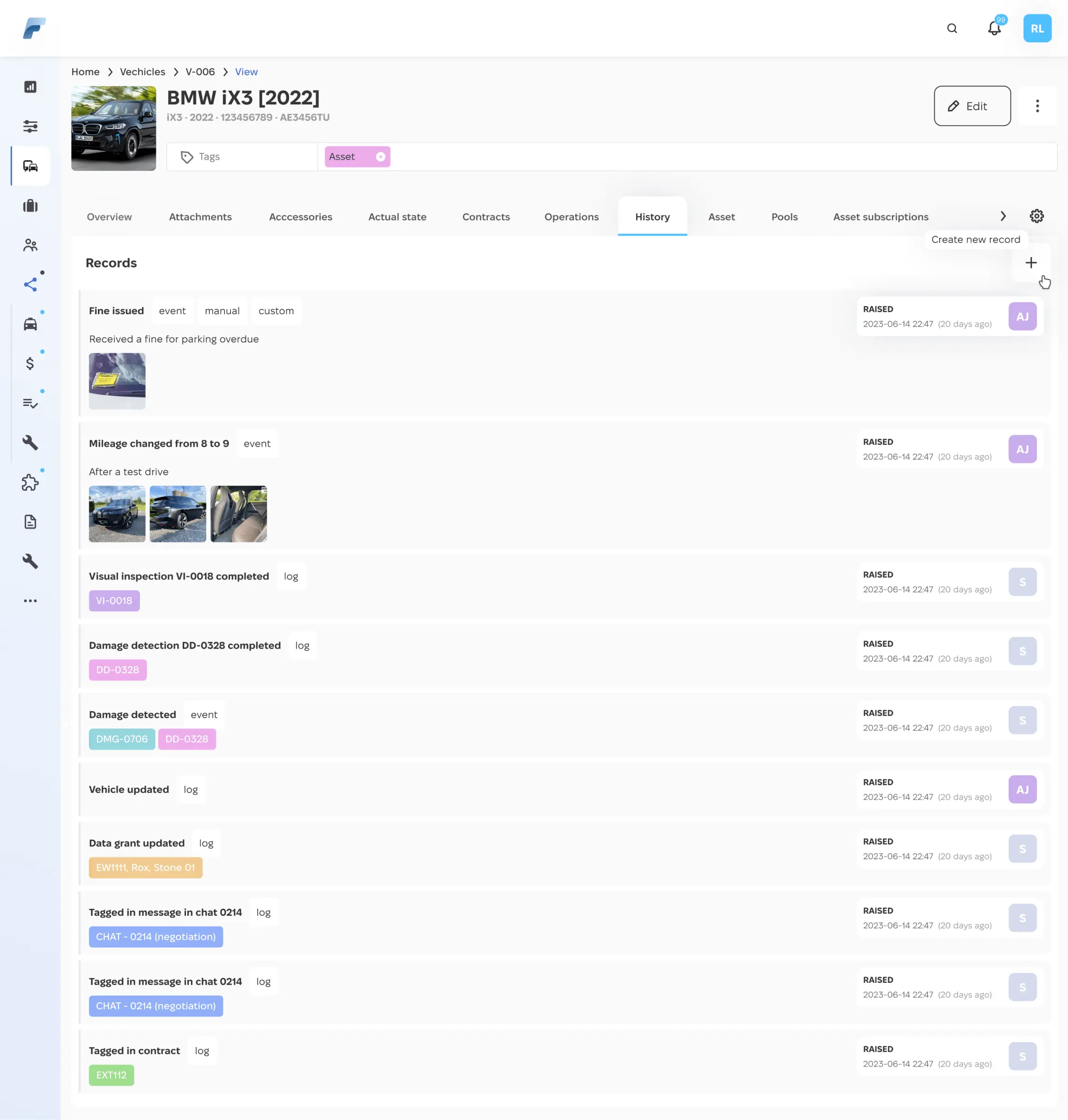Click the Edit button for BMW iX3

[972, 106]
